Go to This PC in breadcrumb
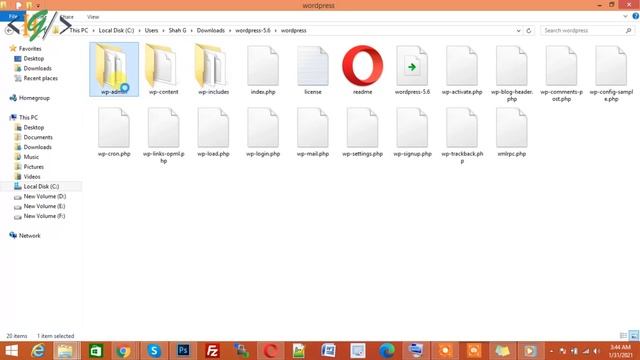 click(78, 31)
